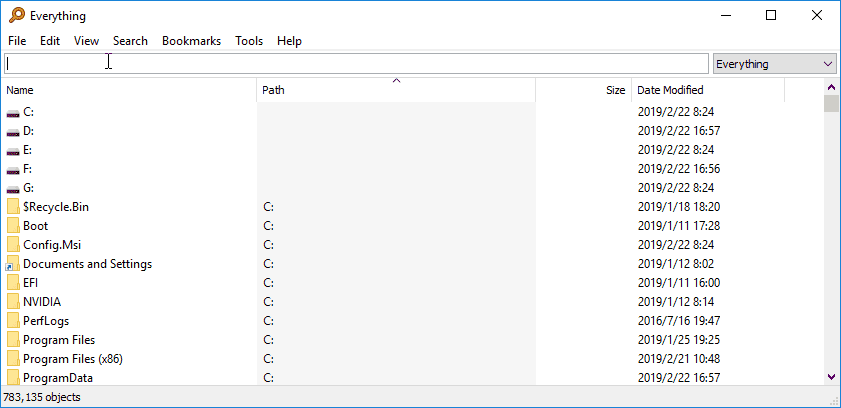Select the E: drive icon
The height and width of the screenshot is (408, 841).
(x=13, y=151)
